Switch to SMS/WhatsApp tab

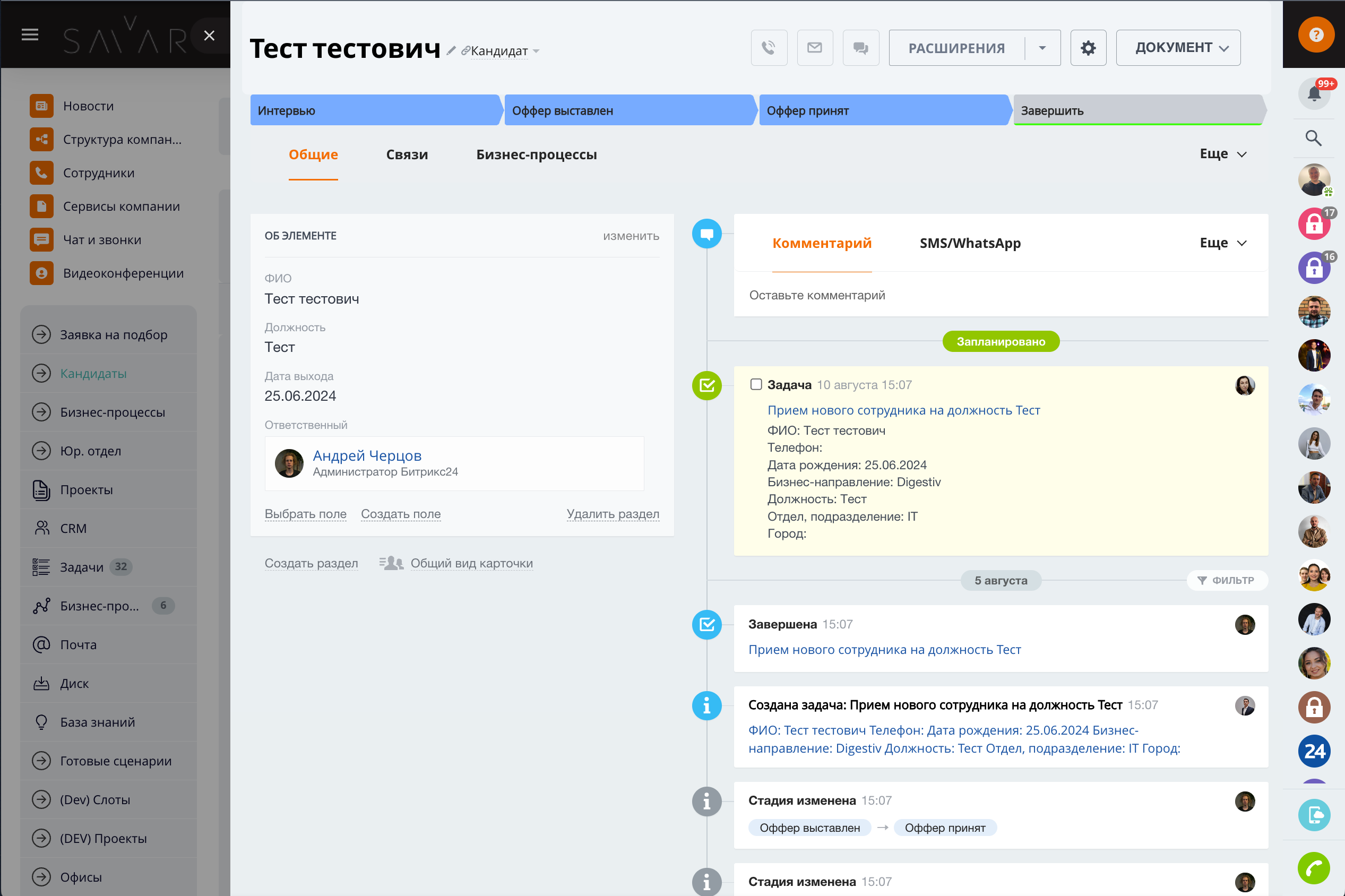970,243
